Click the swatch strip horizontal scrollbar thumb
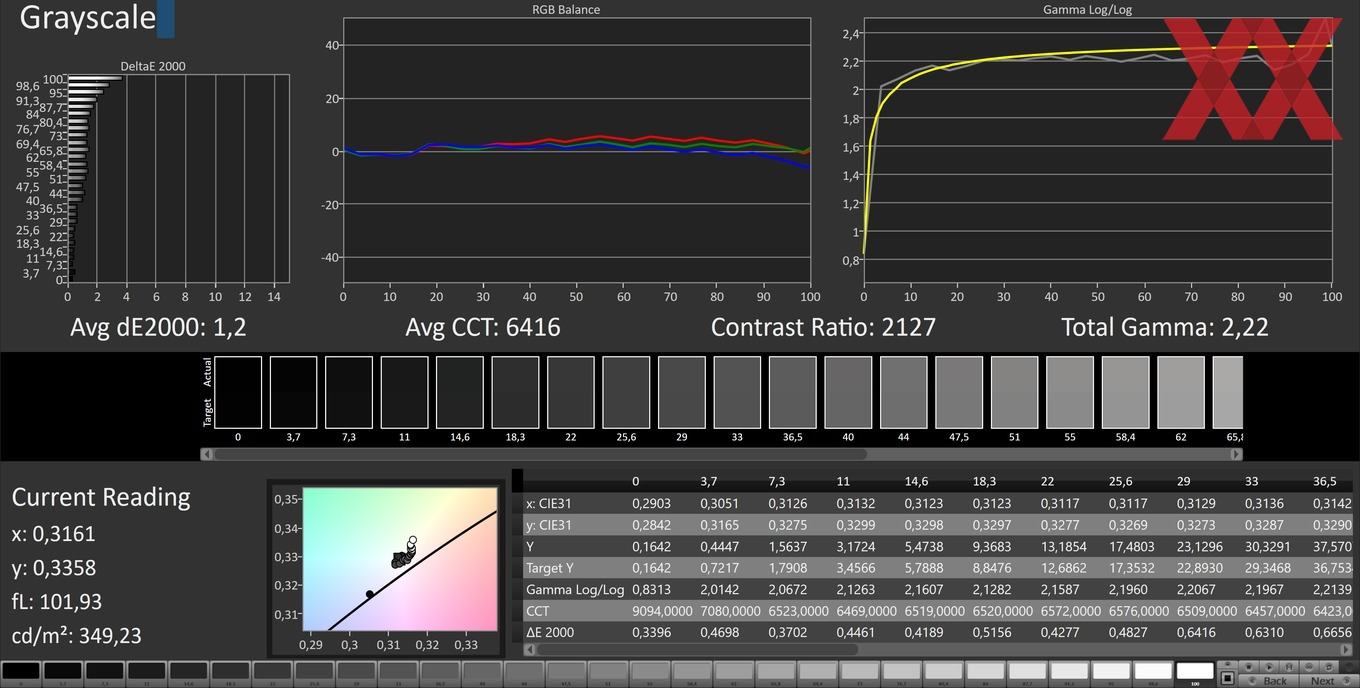The image size is (1360, 688). (x=540, y=454)
